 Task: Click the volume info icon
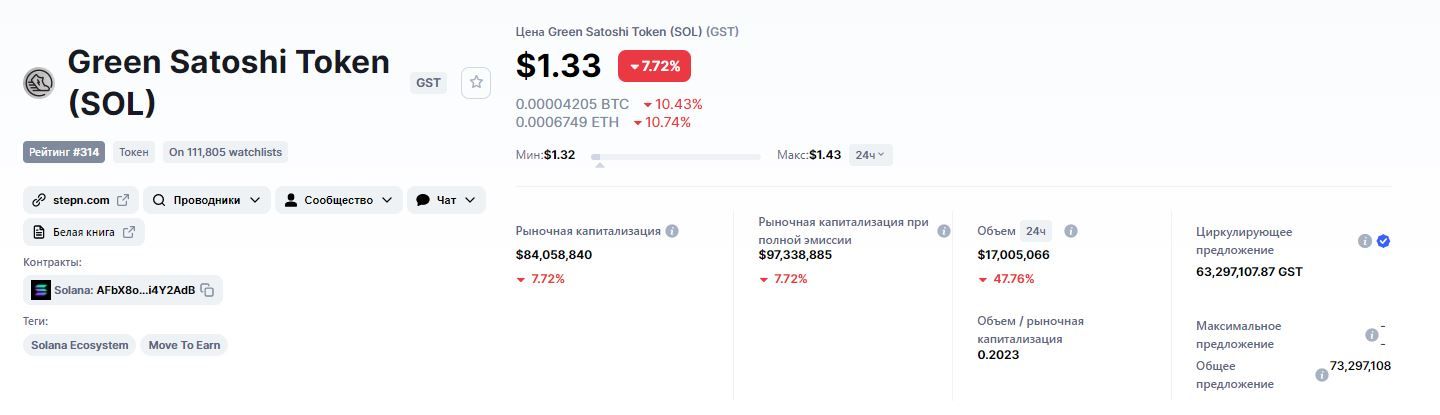[1071, 231]
